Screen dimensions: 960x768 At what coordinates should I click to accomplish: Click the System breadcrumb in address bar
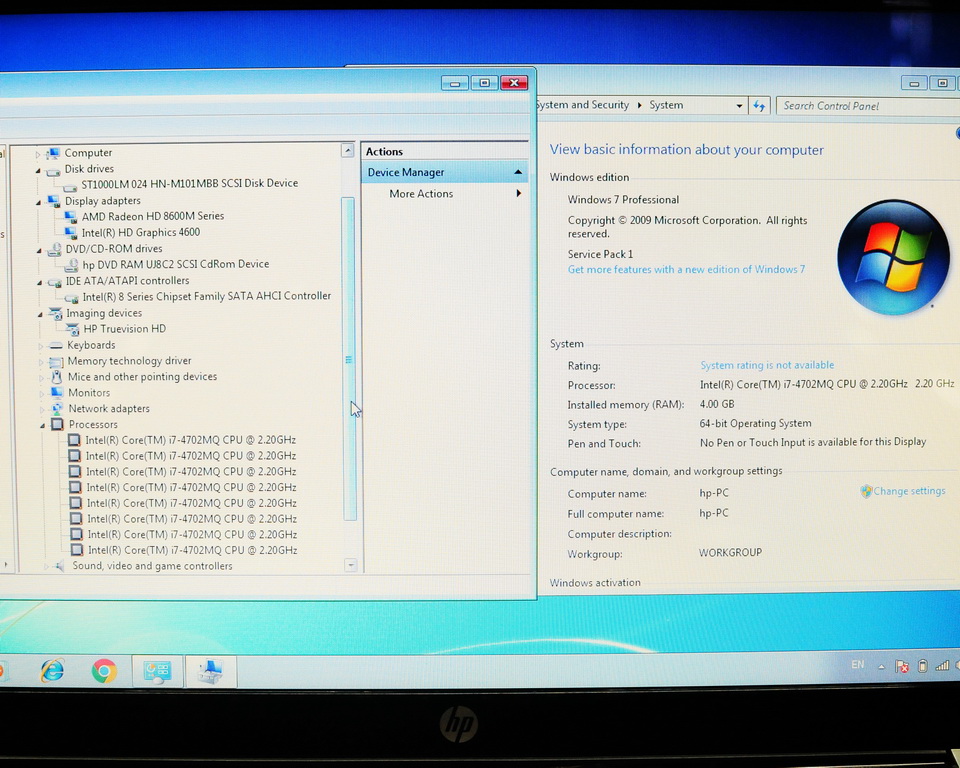666,105
